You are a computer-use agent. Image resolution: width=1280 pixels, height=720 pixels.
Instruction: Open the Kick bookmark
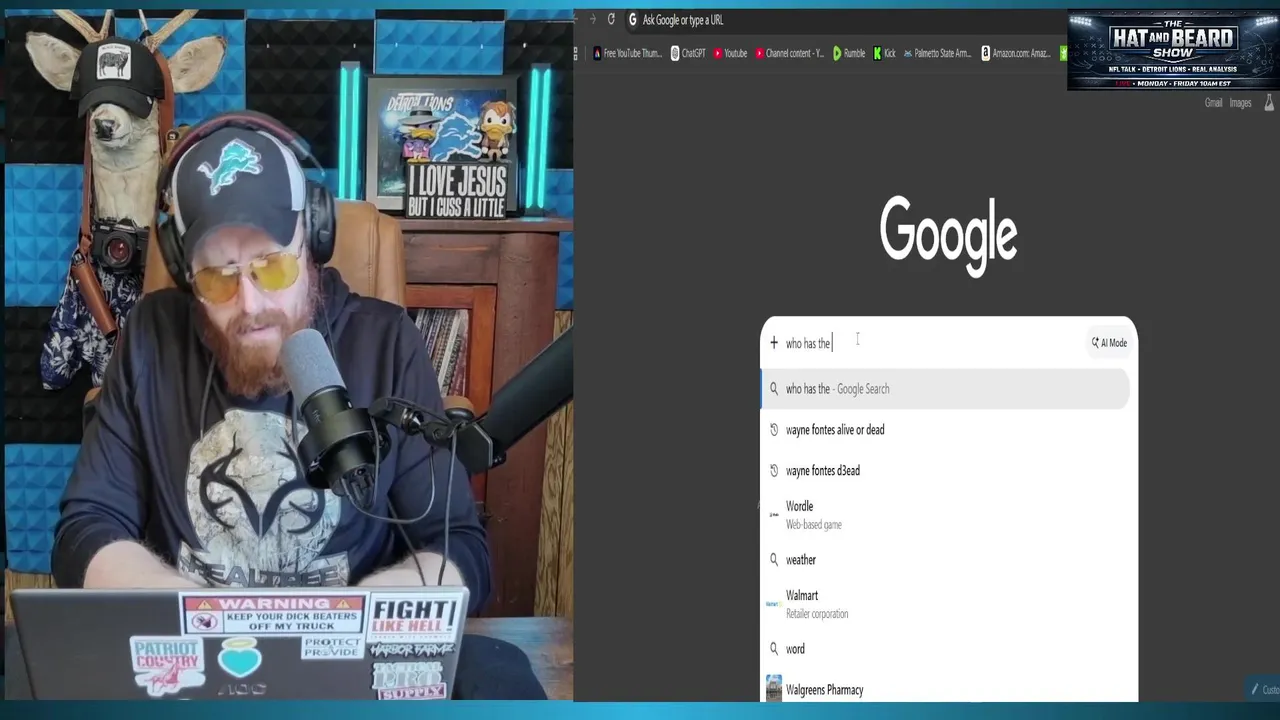click(x=884, y=53)
